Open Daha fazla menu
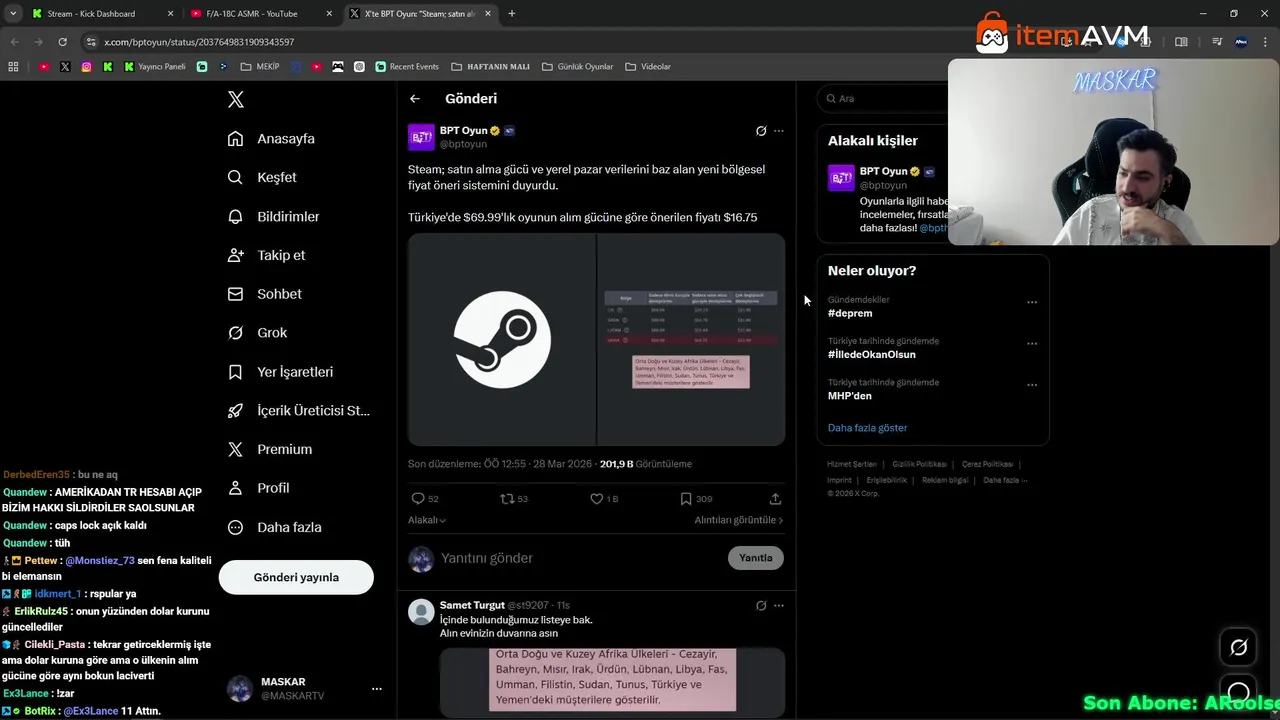Image resolution: width=1280 pixels, height=720 pixels. point(274,527)
